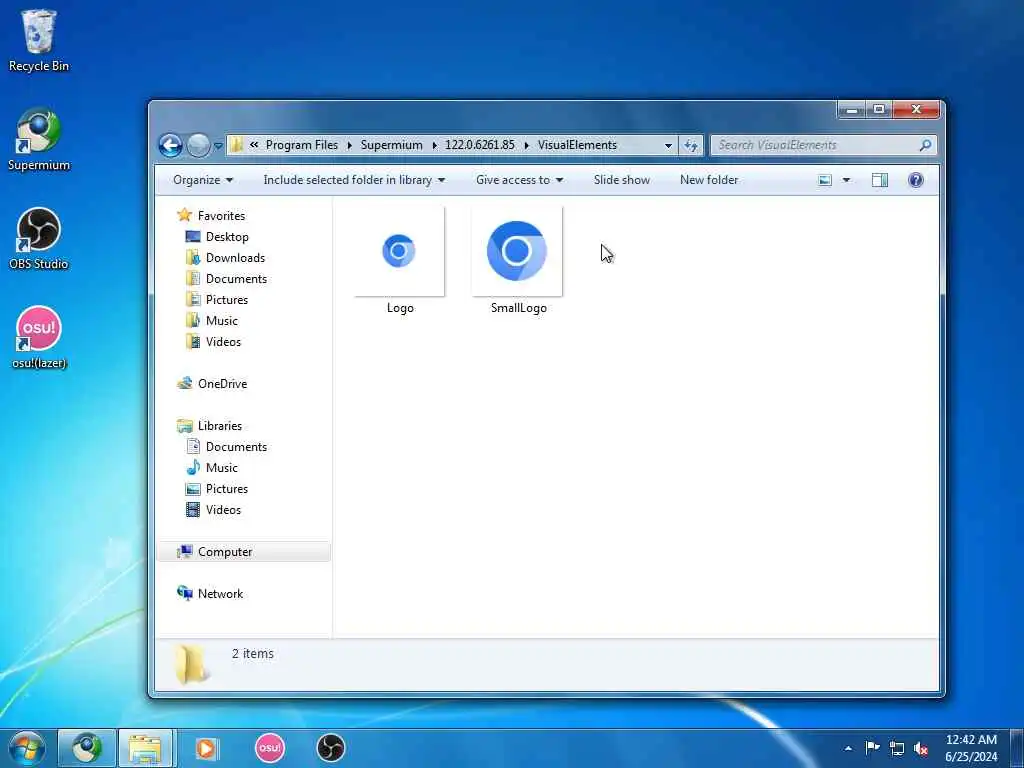Screen dimensions: 1024x768
Task: Select Favorites in navigation pane
Action: click(x=212, y=216)
